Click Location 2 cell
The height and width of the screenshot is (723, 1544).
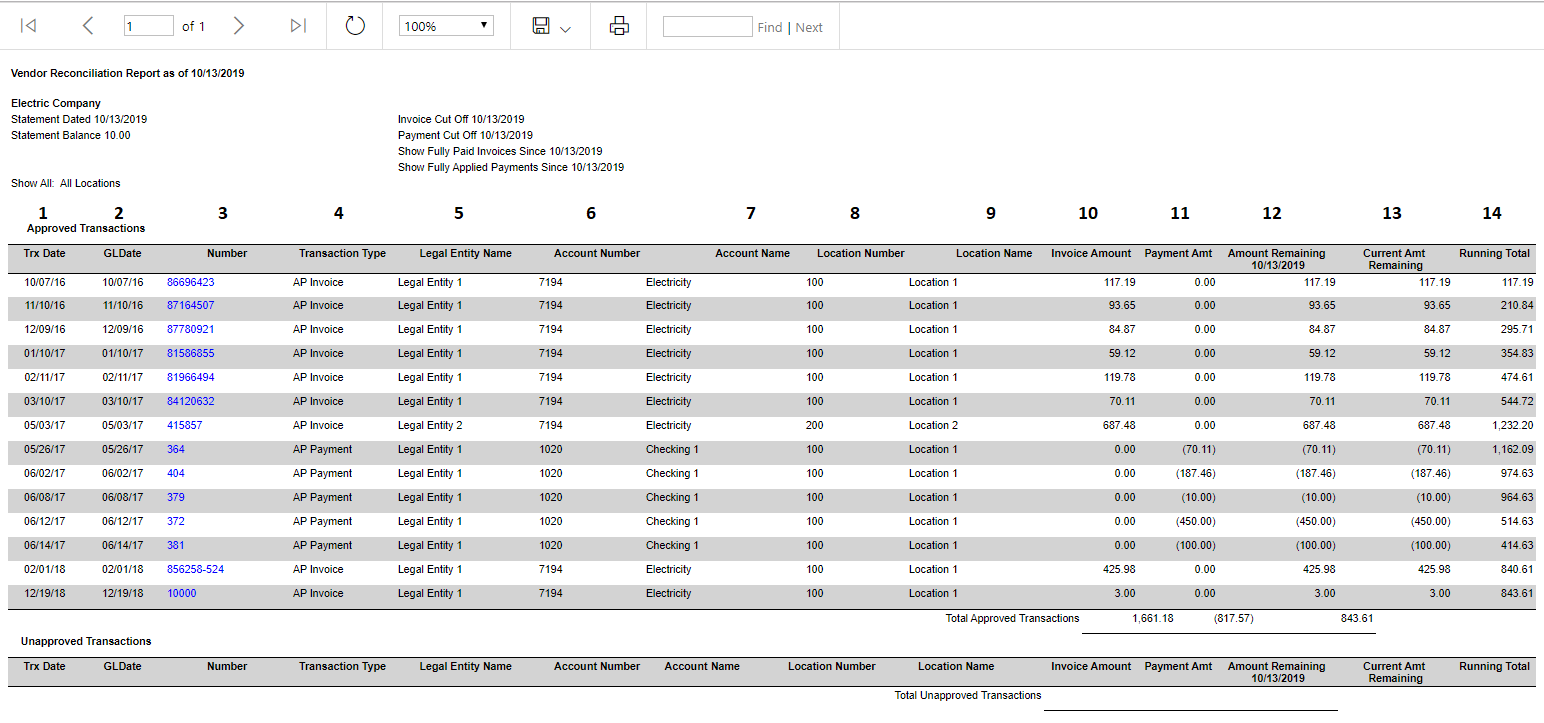[x=933, y=426]
